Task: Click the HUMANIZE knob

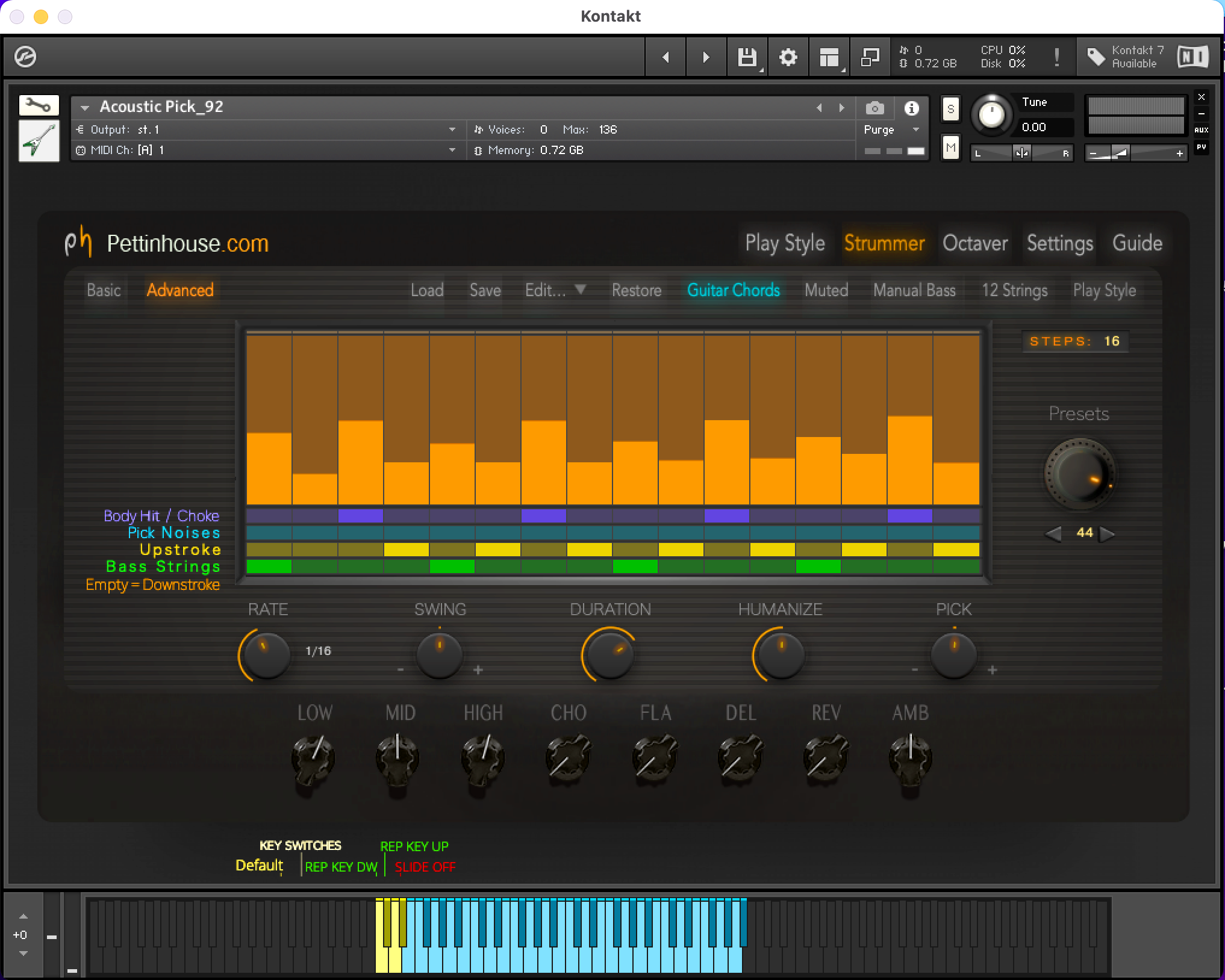Action: pyautogui.click(x=781, y=655)
